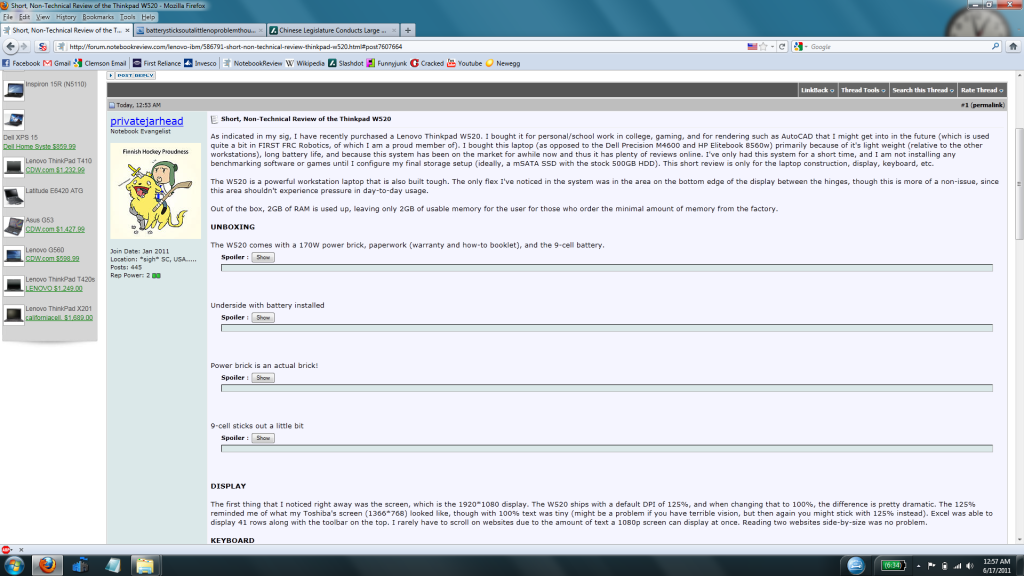Viewport: 1024px width, 576px height.
Task: Click the Adblock Plus icon in status bar
Action: [x=6, y=550]
